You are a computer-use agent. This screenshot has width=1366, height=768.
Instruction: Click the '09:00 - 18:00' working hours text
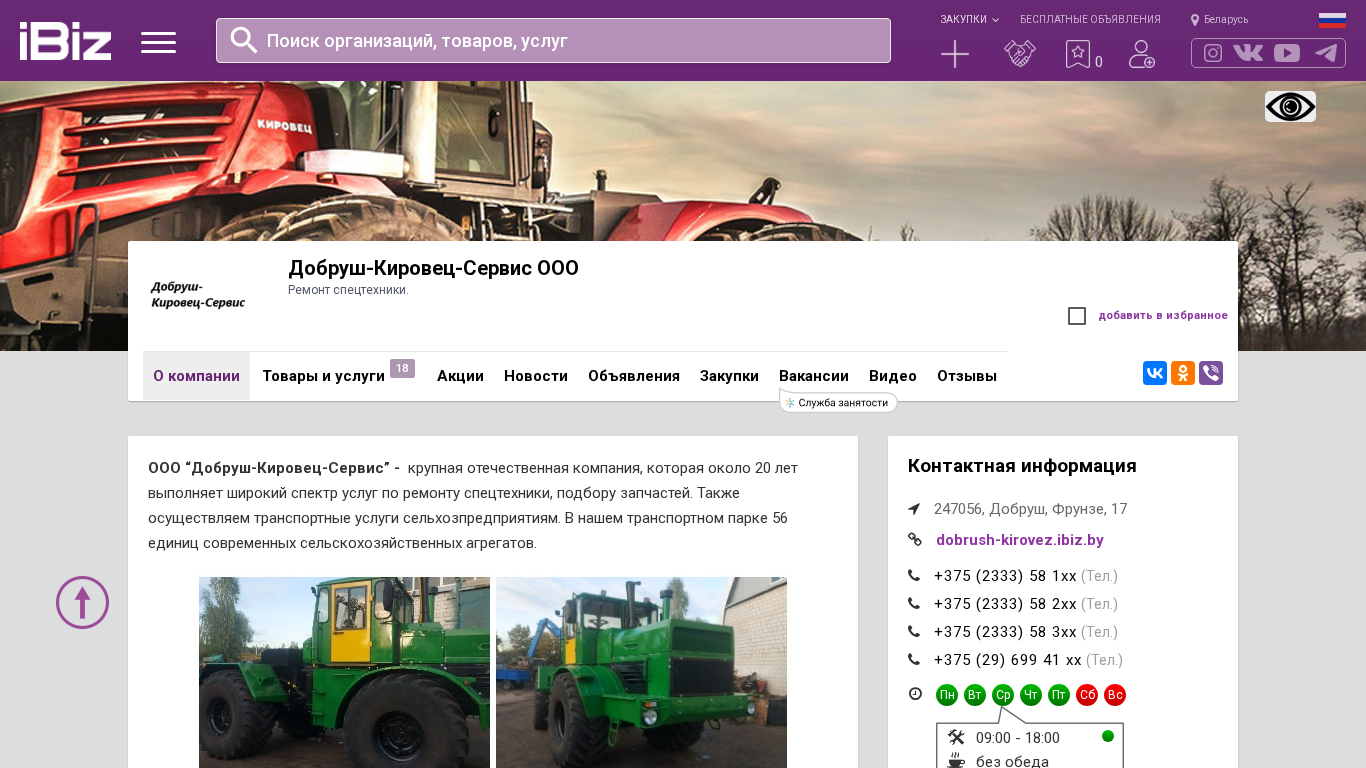1018,738
